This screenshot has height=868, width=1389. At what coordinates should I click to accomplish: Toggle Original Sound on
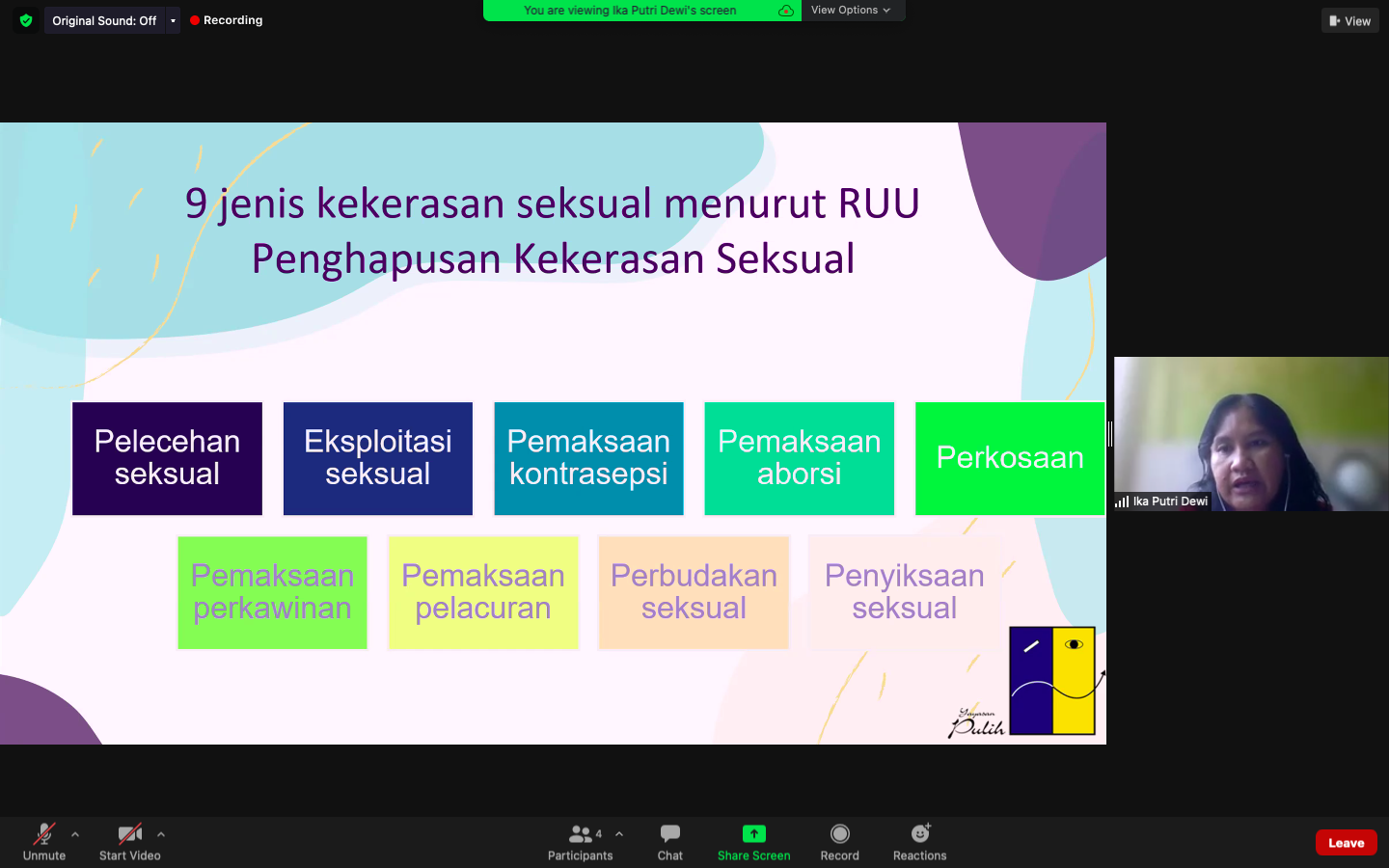[104, 19]
